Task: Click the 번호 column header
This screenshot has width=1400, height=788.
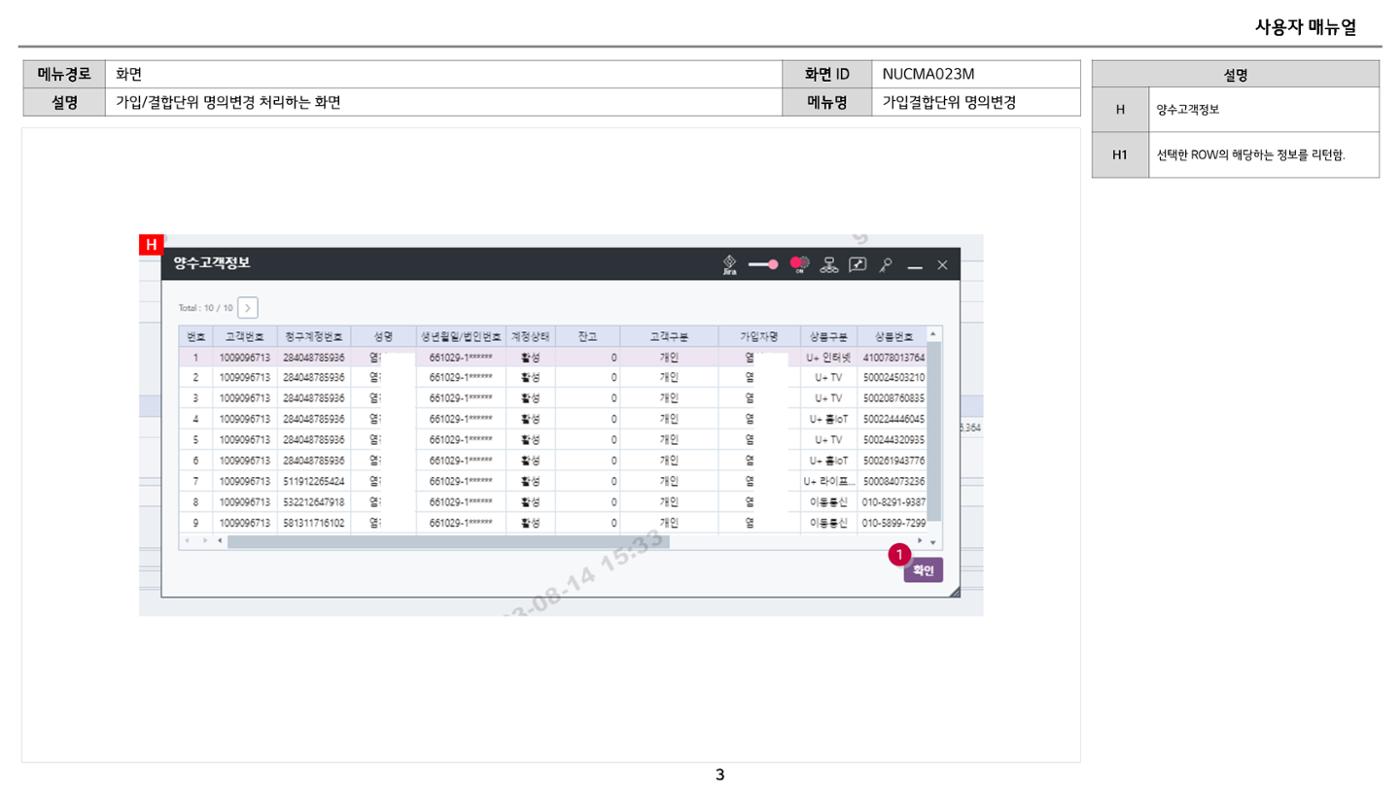Action: tap(196, 336)
